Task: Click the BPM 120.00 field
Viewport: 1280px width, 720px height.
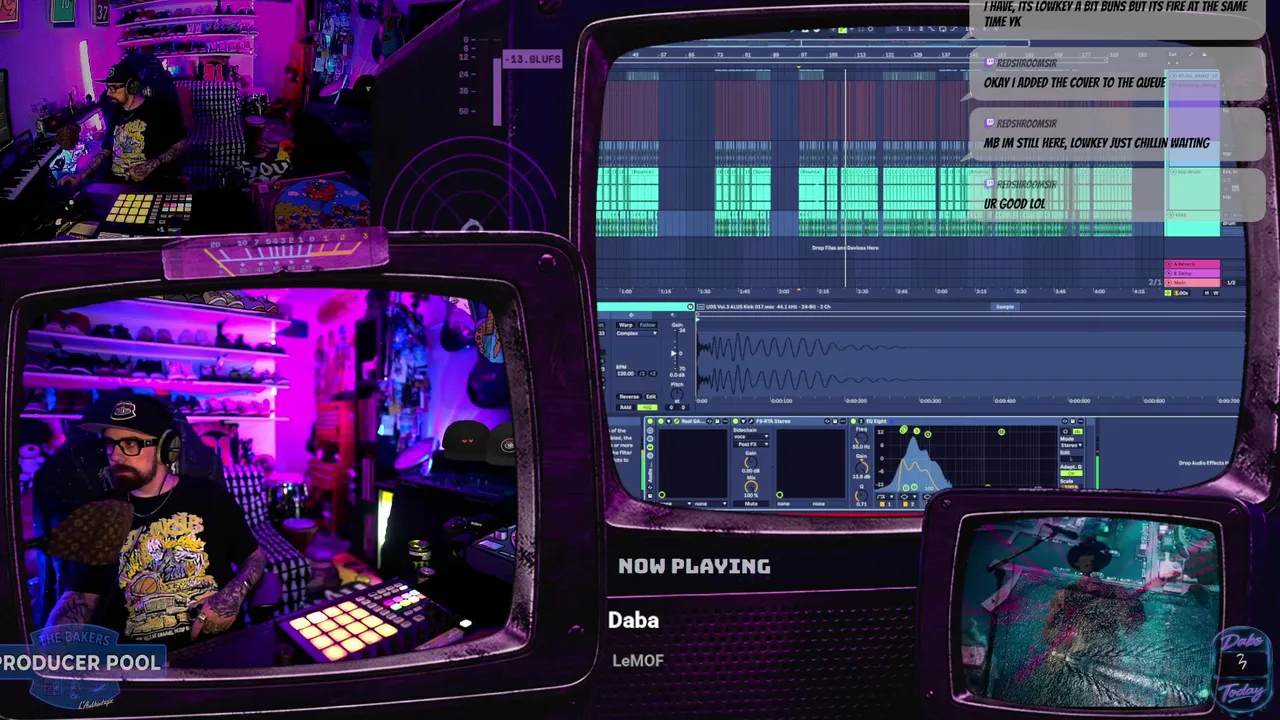Action: (x=626, y=373)
